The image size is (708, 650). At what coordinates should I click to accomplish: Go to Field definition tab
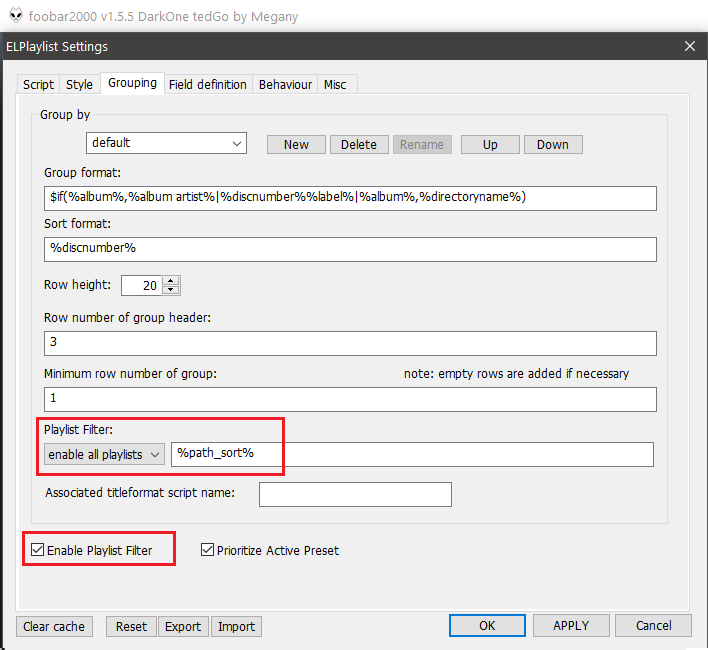click(207, 85)
